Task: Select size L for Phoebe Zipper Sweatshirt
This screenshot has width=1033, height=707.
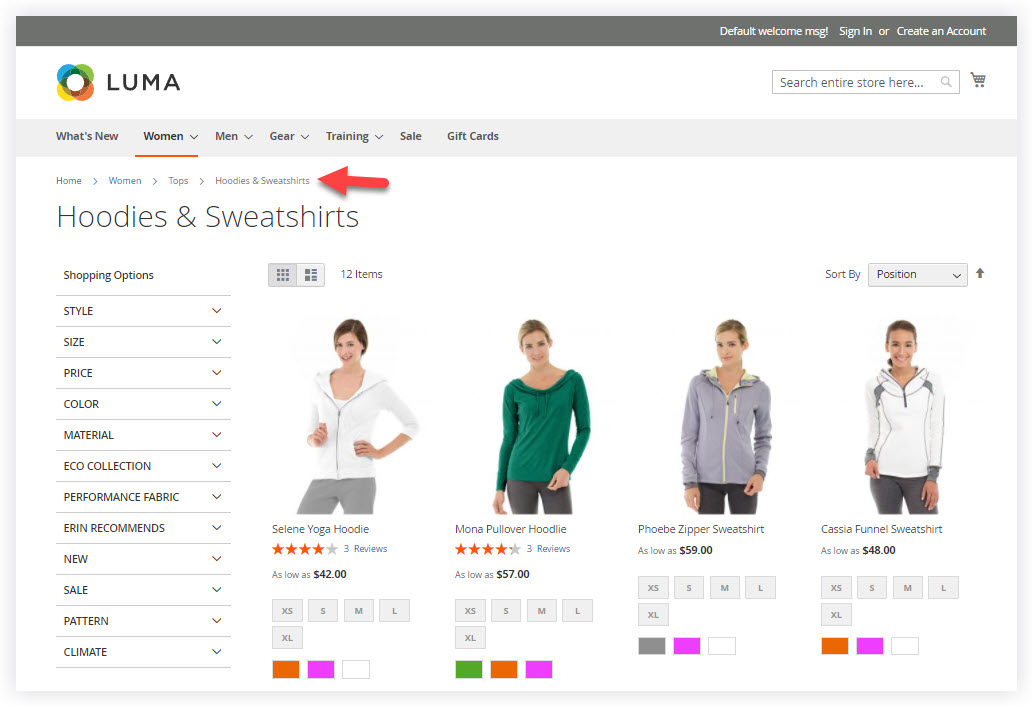Action: click(760, 587)
